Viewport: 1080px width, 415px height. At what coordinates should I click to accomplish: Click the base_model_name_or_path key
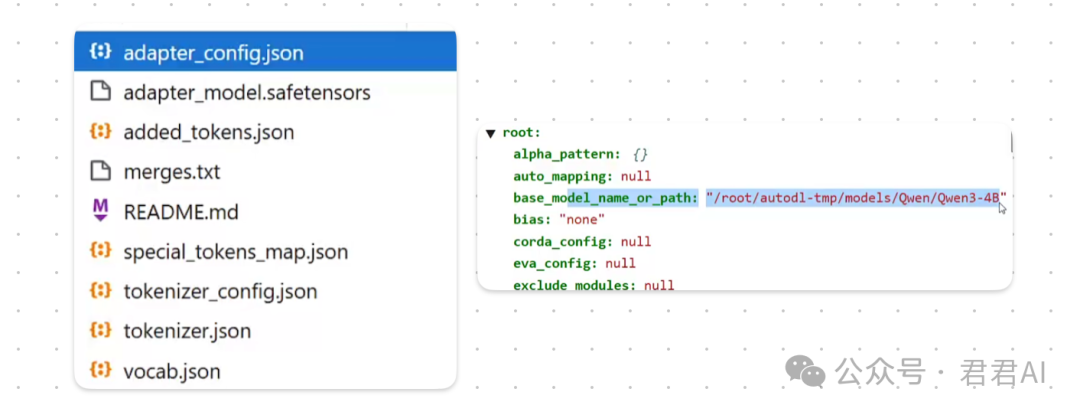click(605, 198)
